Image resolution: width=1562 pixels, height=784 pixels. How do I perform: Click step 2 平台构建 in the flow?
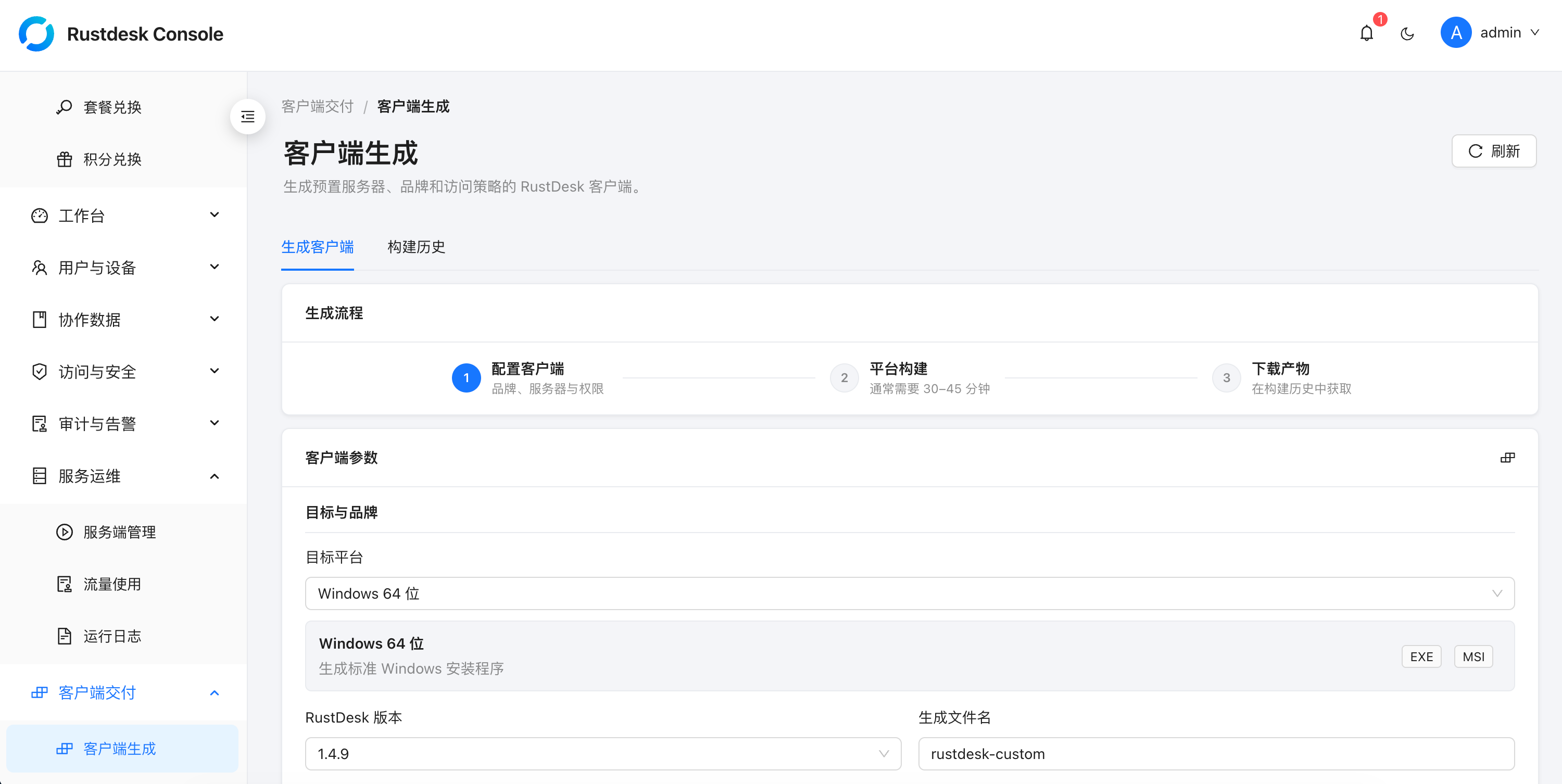click(910, 378)
